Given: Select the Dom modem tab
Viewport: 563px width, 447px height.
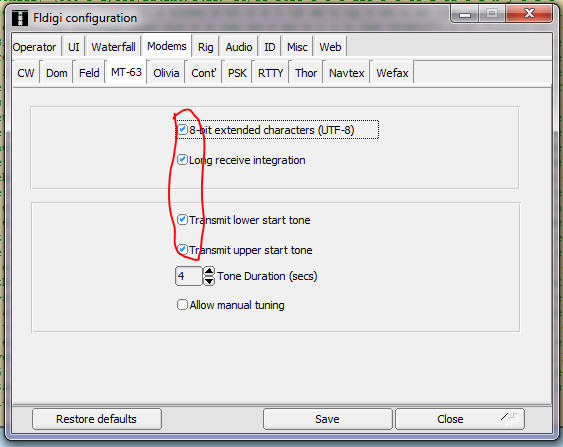Looking at the screenshot, I should (x=57, y=73).
